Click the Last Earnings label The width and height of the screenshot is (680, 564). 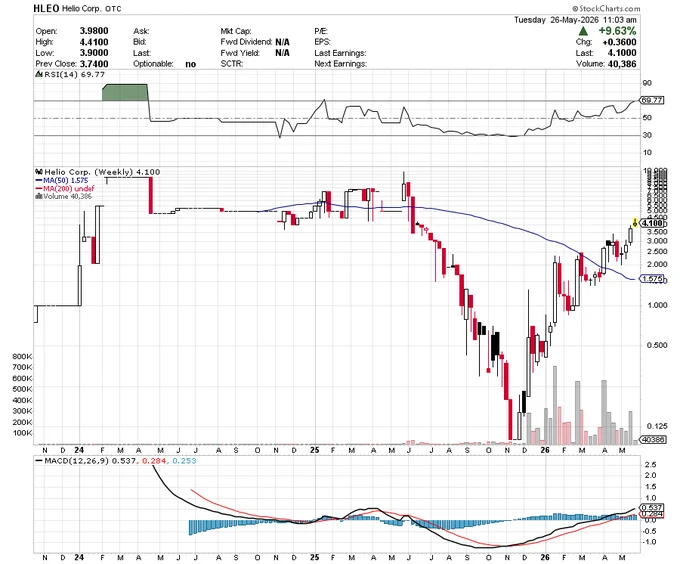(x=340, y=53)
